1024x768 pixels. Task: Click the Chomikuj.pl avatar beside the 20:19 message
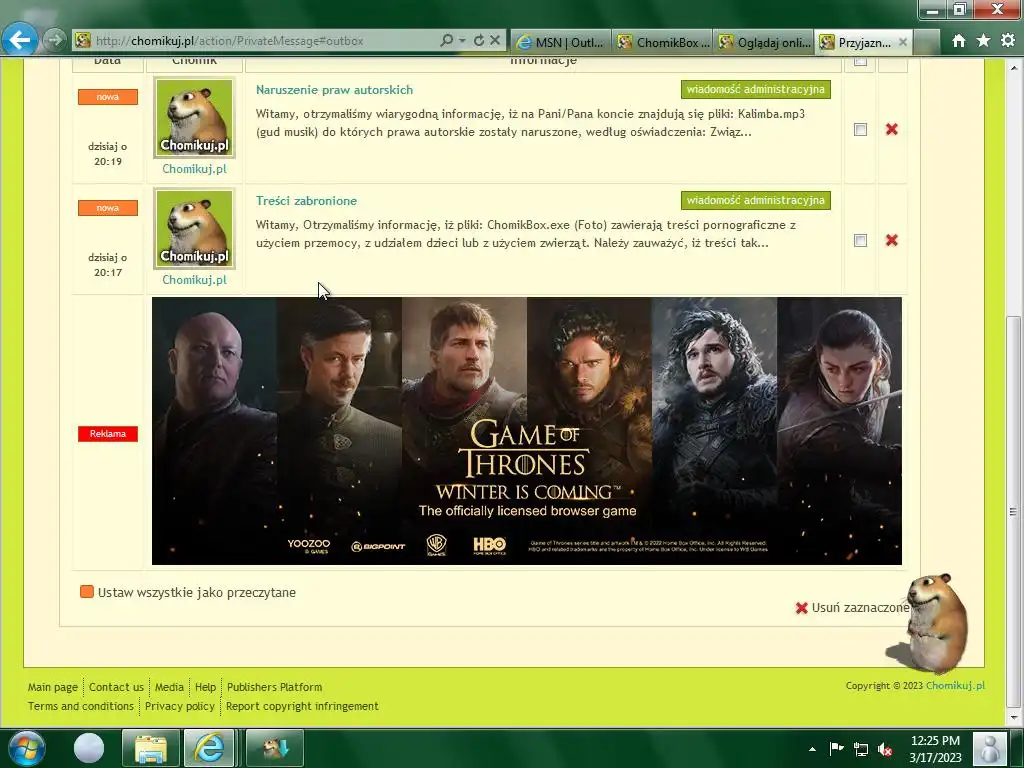point(194,118)
